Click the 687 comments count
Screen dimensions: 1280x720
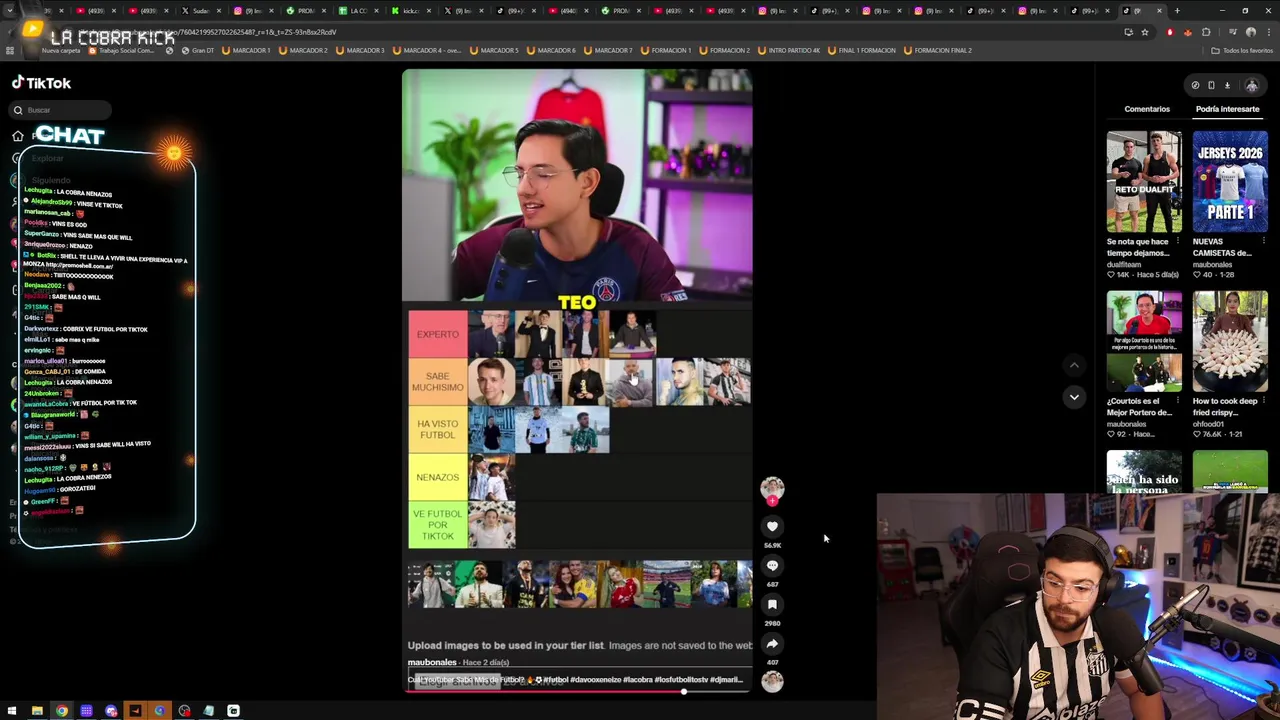tap(772, 584)
